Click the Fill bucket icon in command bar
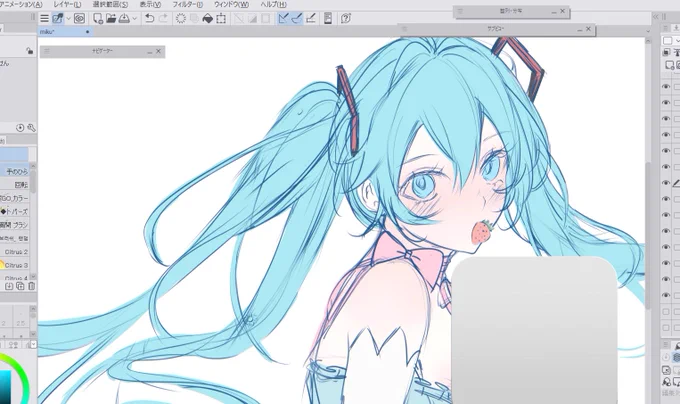The width and height of the screenshot is (680, 404). click(x=208, y=18)
